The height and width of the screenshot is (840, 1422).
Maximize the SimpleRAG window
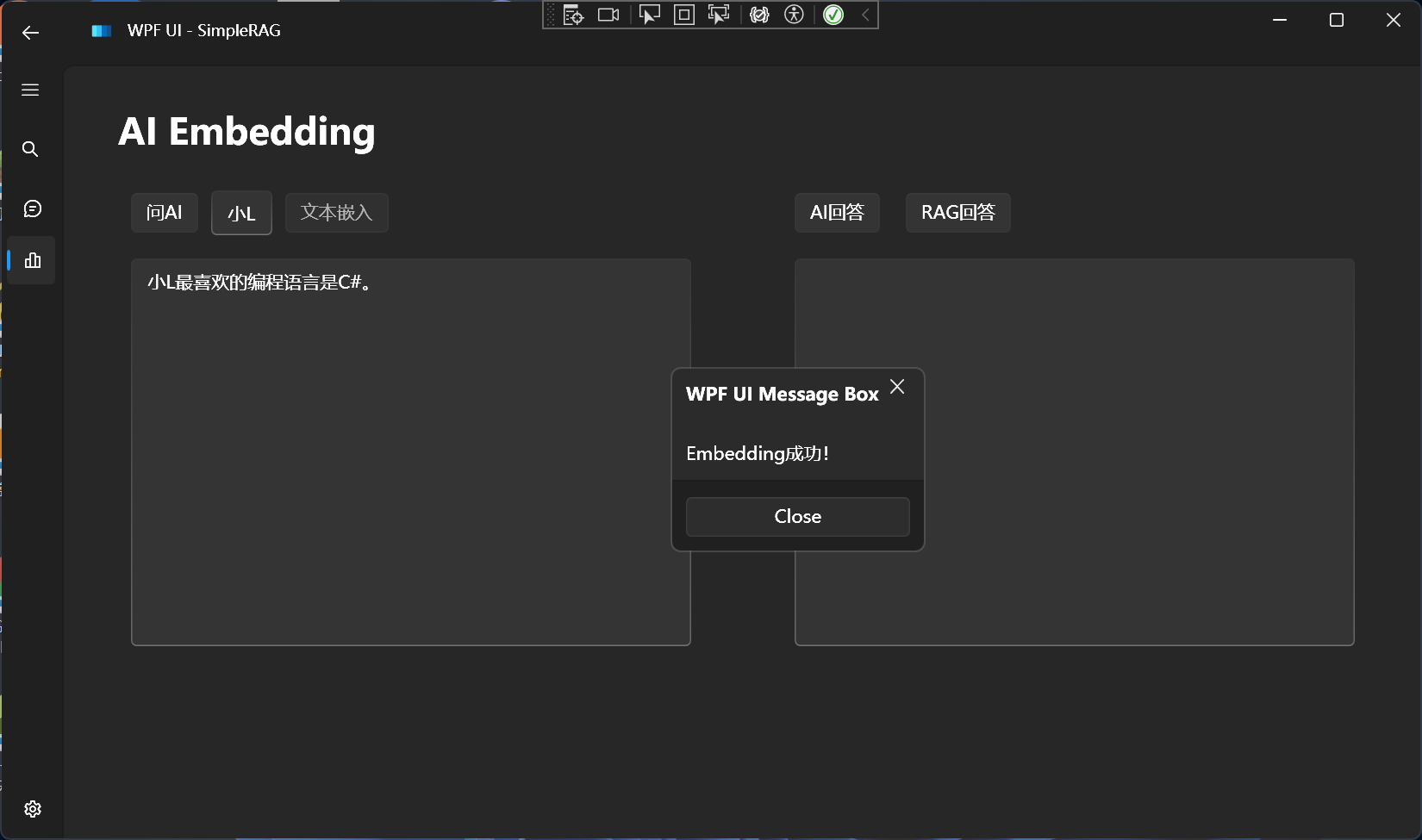tap(1337, 20)
